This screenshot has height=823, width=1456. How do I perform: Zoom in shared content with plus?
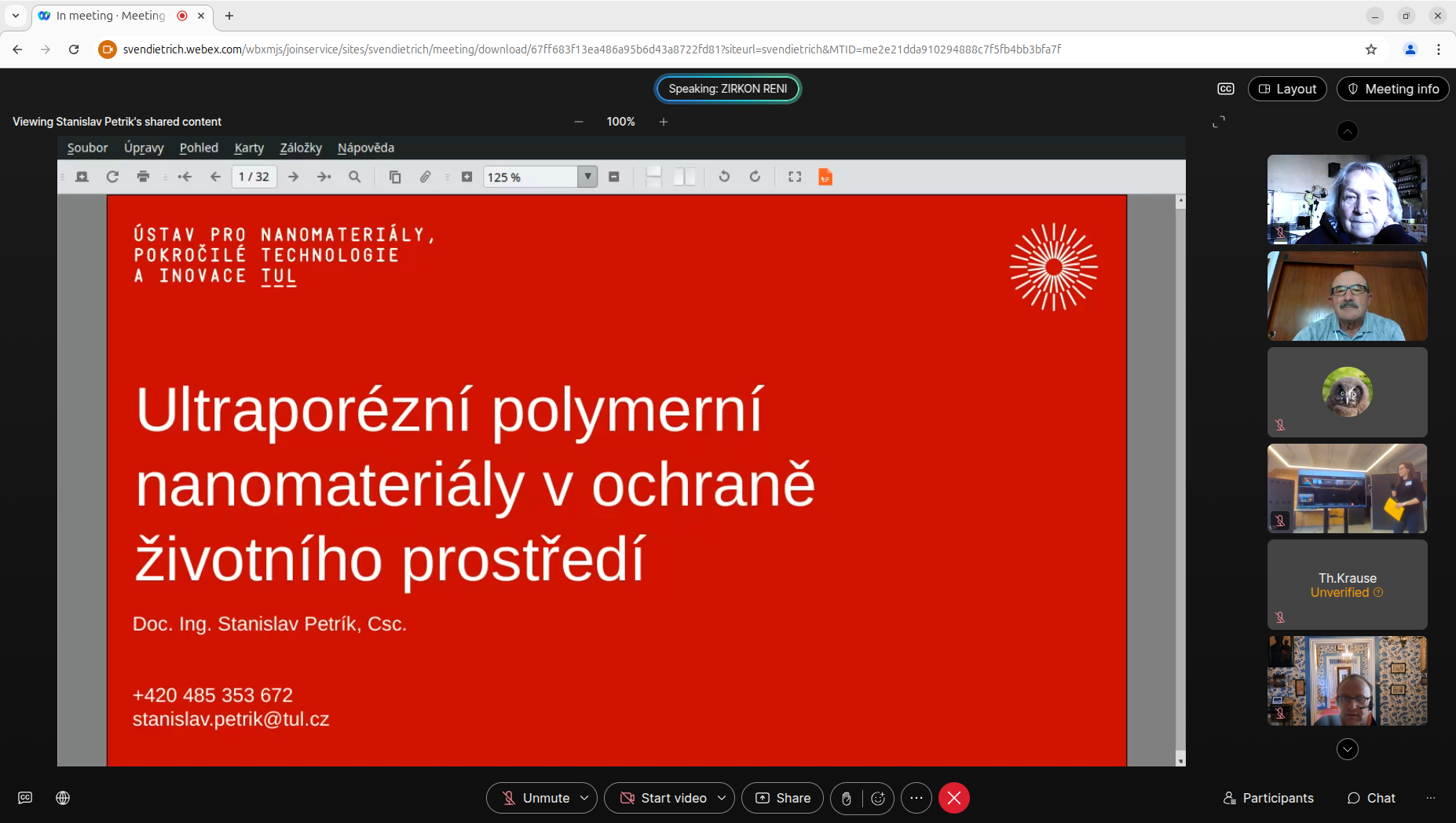tap(664, 122)
